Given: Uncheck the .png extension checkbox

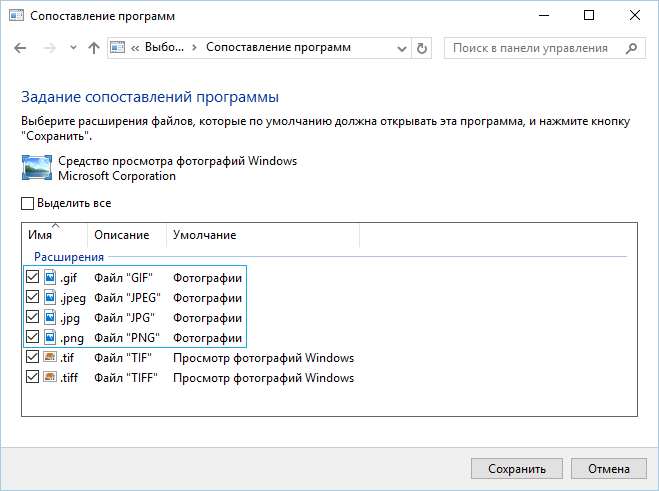Looking at the screenshot, I should pyautogui.click(x=33, y=337).
